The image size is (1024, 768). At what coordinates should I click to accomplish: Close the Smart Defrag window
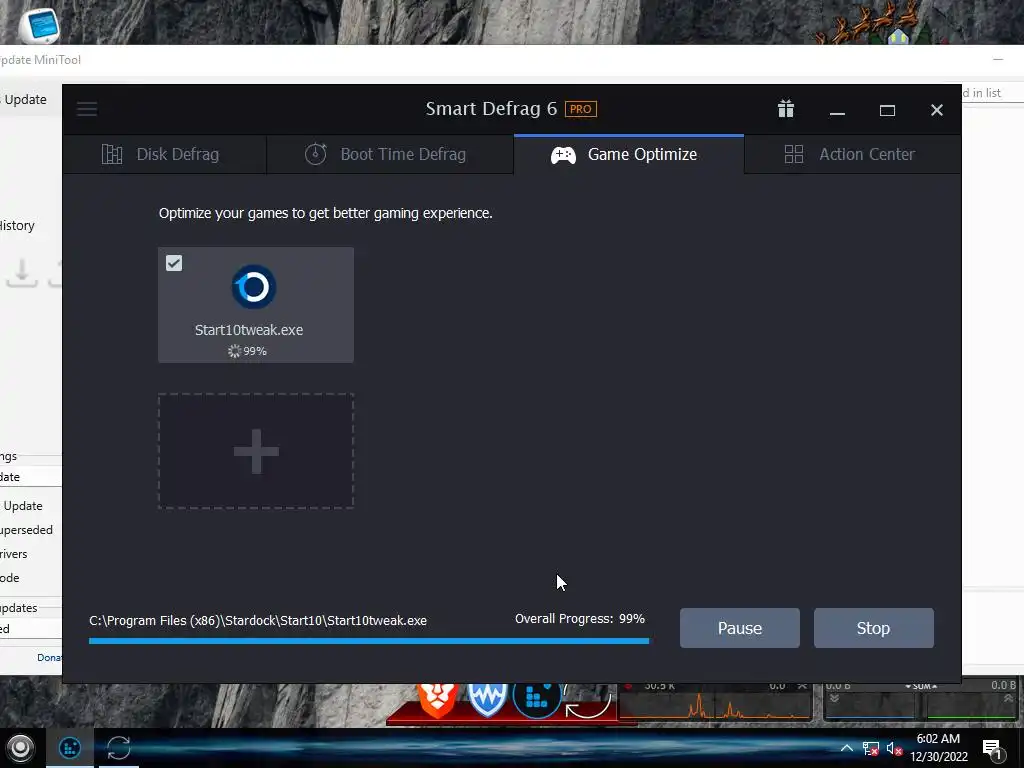pos(936,110)
